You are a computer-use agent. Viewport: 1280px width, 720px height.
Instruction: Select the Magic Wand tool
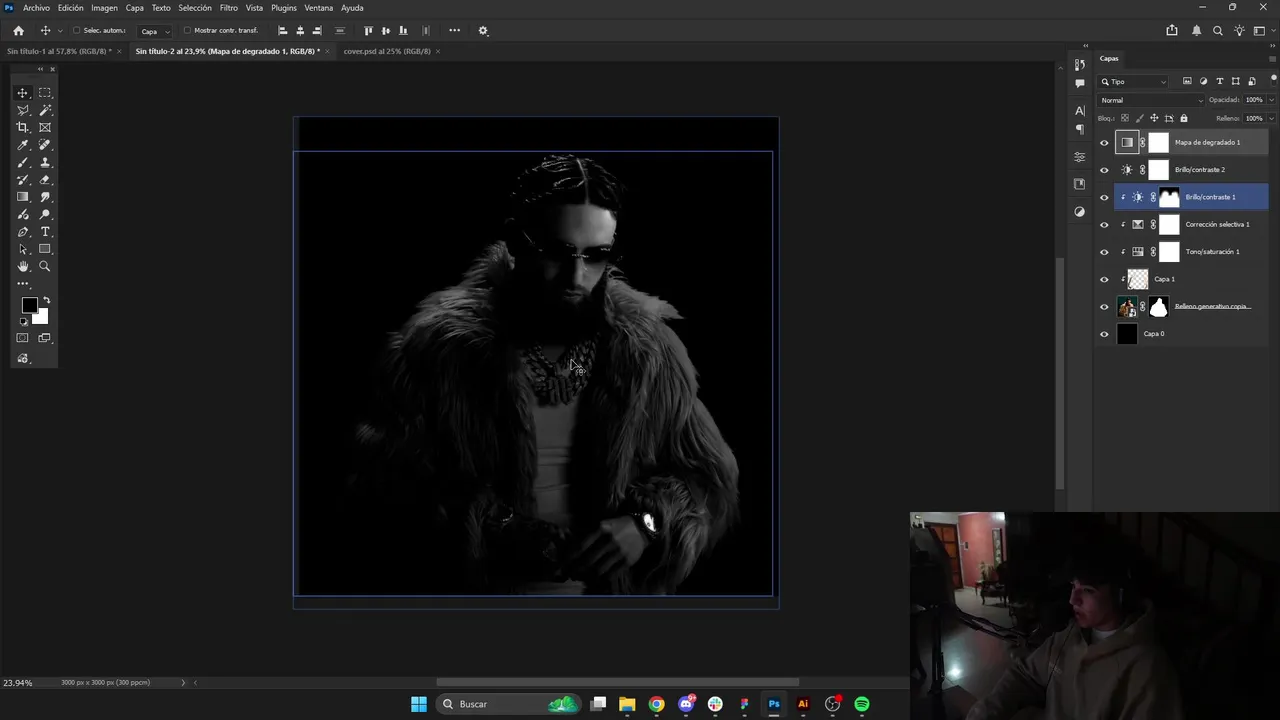click(x=45, y=110)
